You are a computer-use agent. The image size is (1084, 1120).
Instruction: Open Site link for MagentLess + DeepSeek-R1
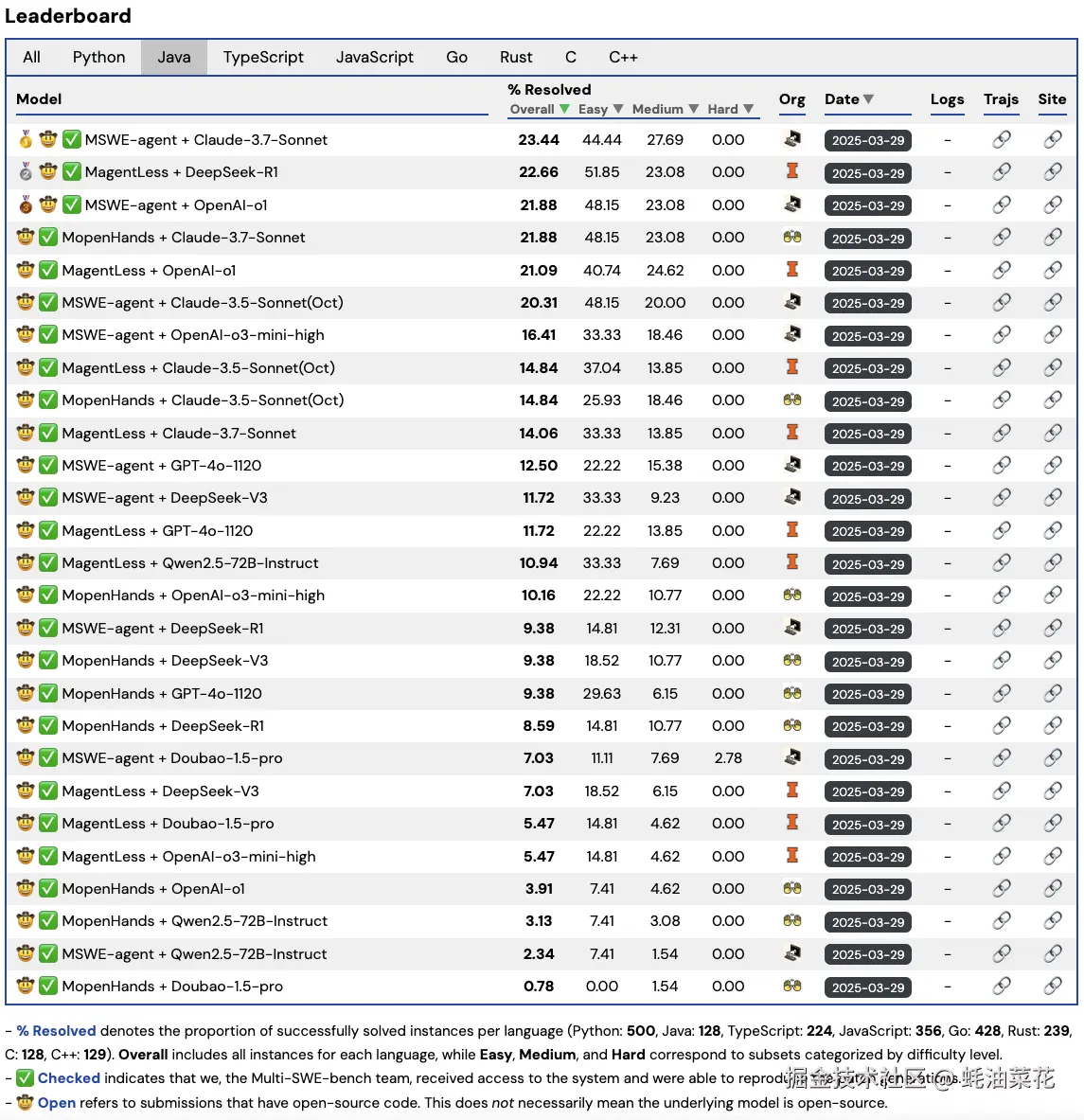pos(1053,172)
